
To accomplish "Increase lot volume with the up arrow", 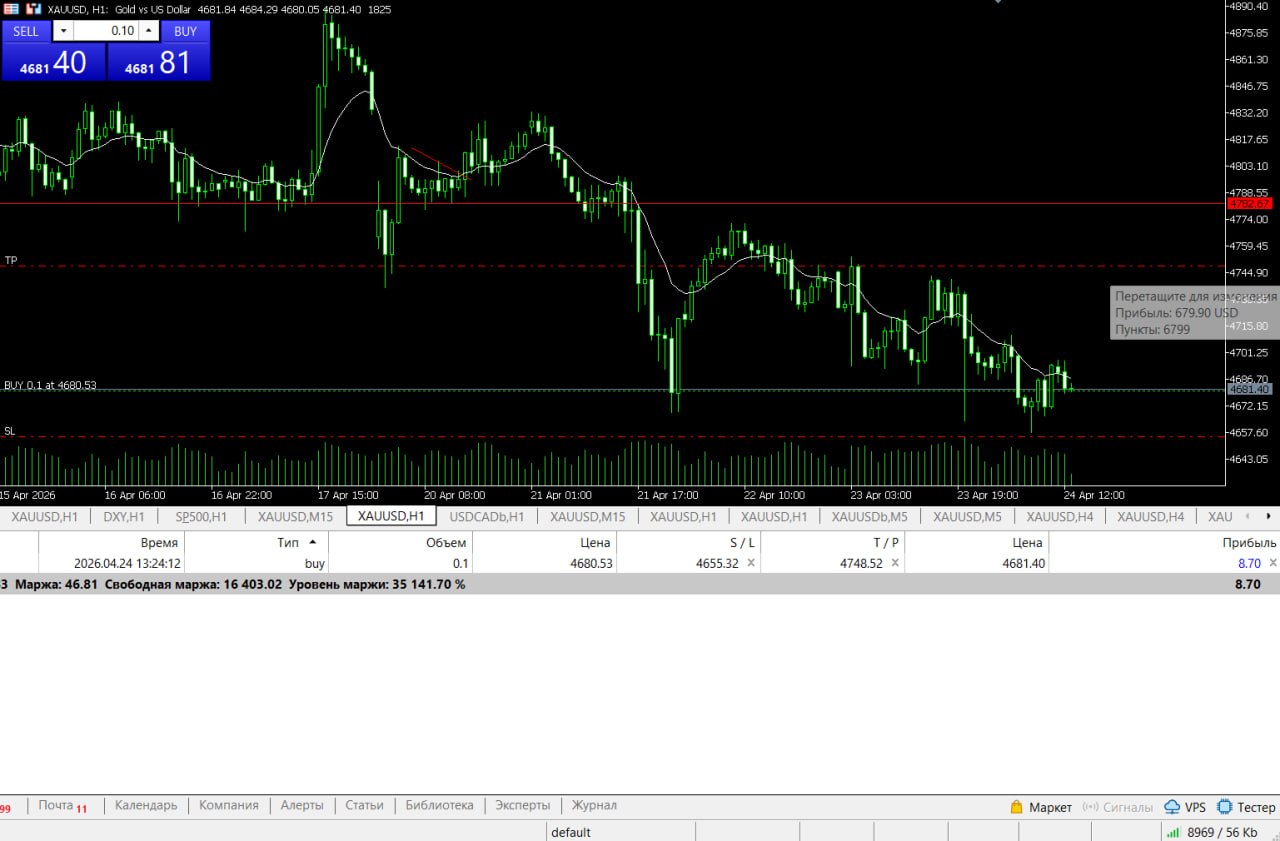I will click(149, 31).
